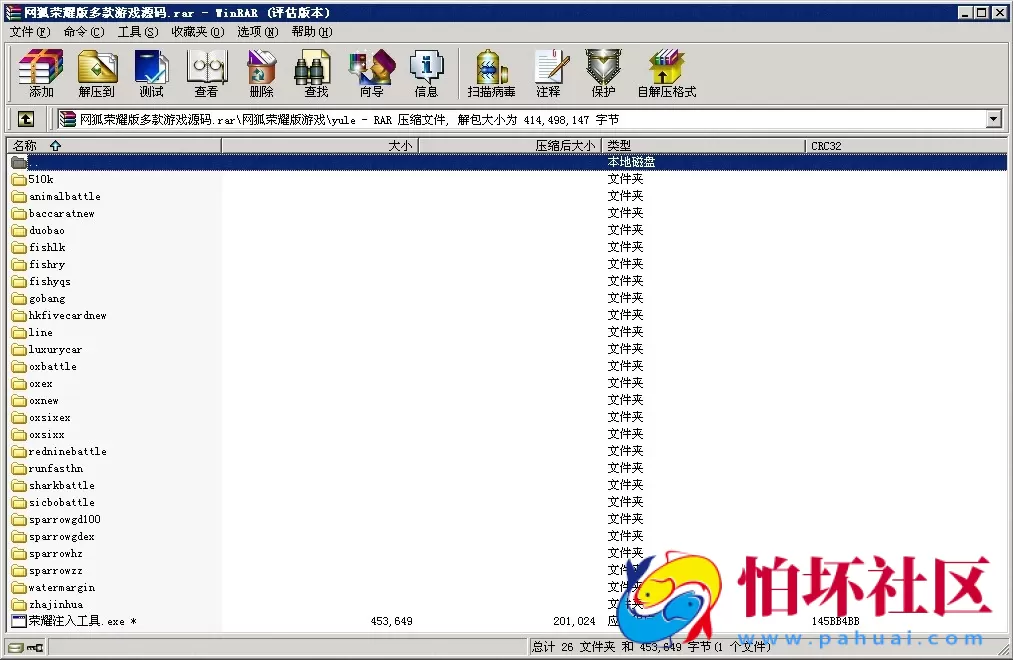Select the zhajinhua folder entry
This screenshot has width=1013, height=660.
[x=55, y=605]
